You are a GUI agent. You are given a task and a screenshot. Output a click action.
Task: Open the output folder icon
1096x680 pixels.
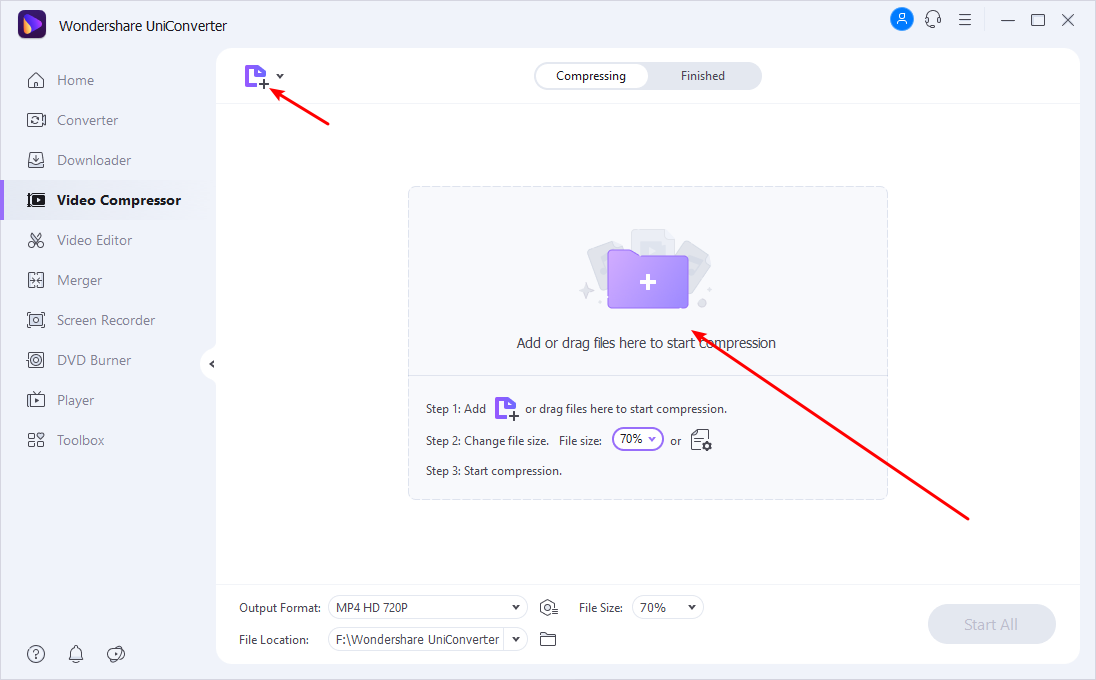coord(548,639)
